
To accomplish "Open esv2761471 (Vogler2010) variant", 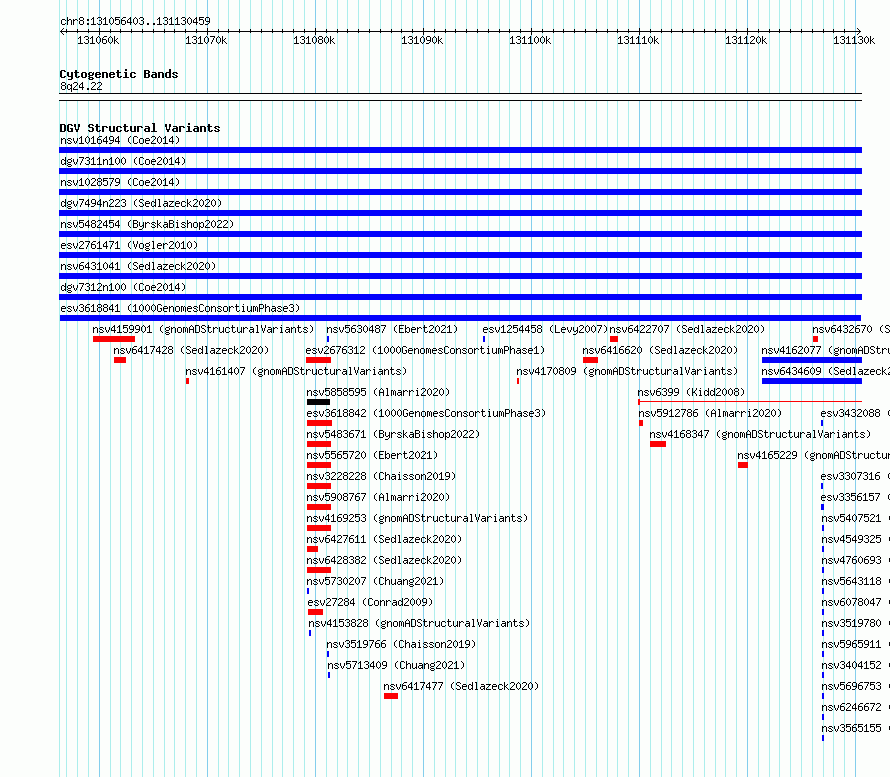I will [129, 245].
